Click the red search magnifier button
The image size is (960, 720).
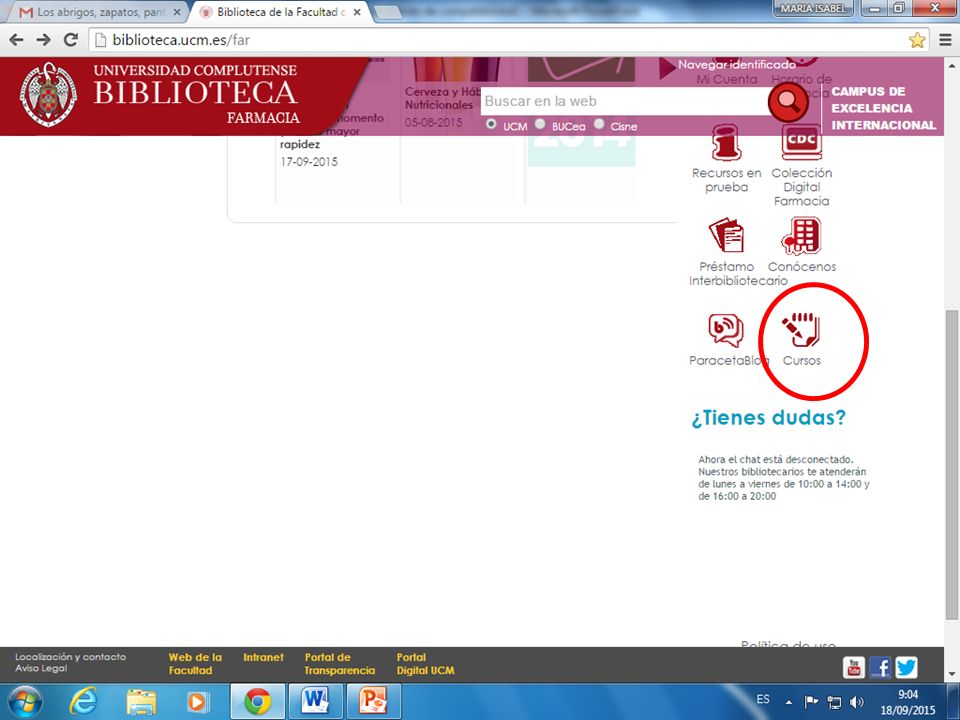pyautogui.click(x=788, y=102)
